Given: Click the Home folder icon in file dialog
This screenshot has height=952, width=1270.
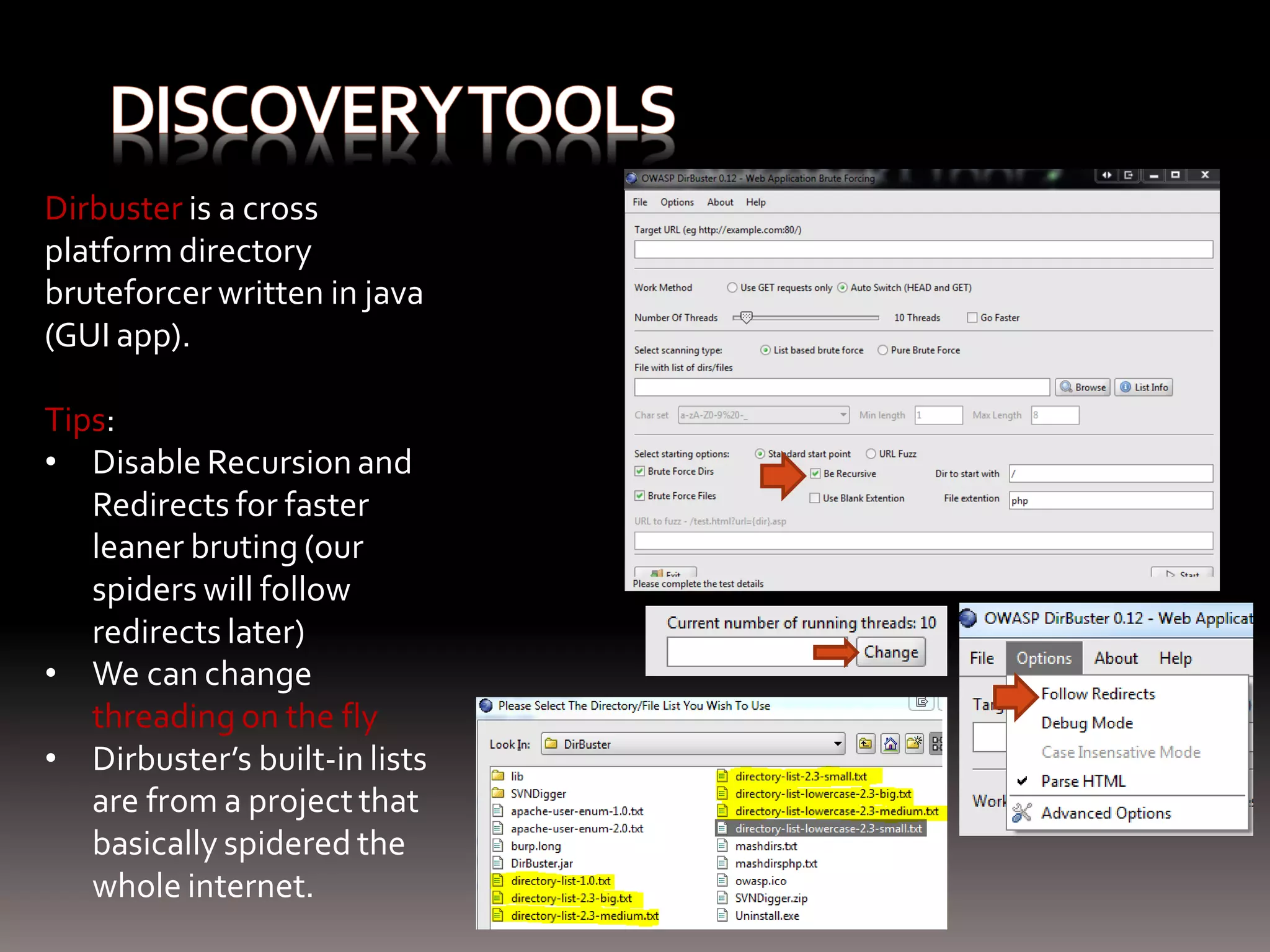Looking at the screenshot, I should (890, 743).
